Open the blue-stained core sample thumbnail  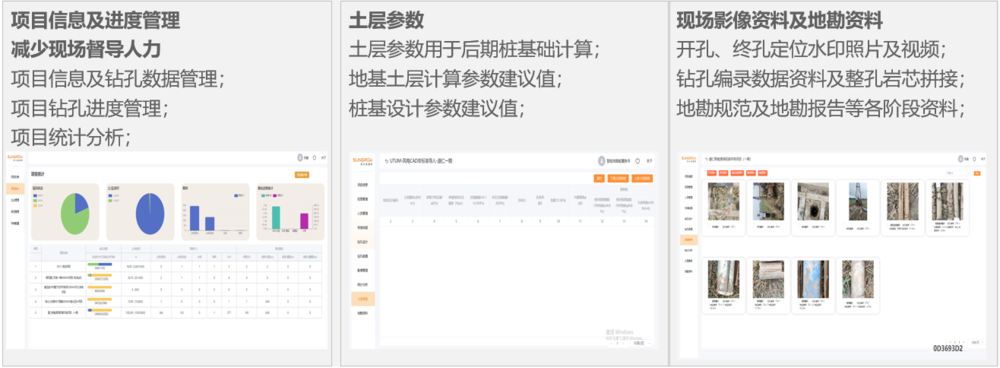[x=813, y=279]
